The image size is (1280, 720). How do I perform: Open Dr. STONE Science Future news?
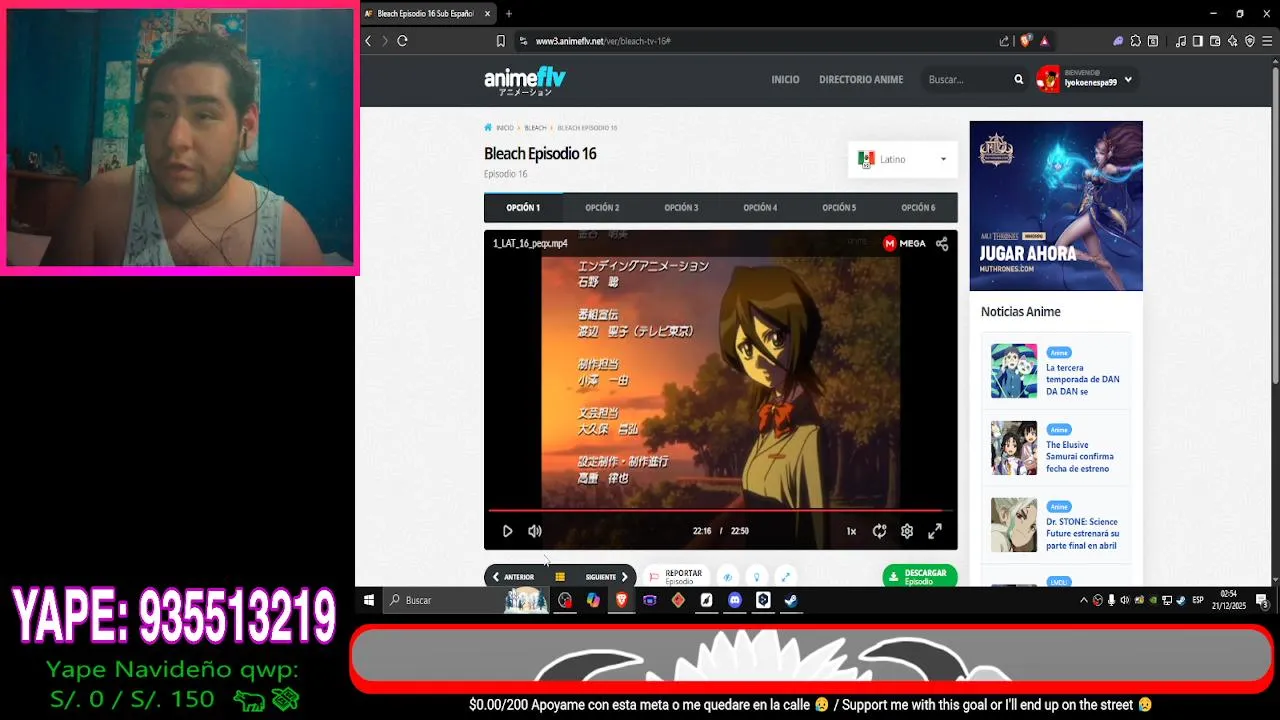1082,533
